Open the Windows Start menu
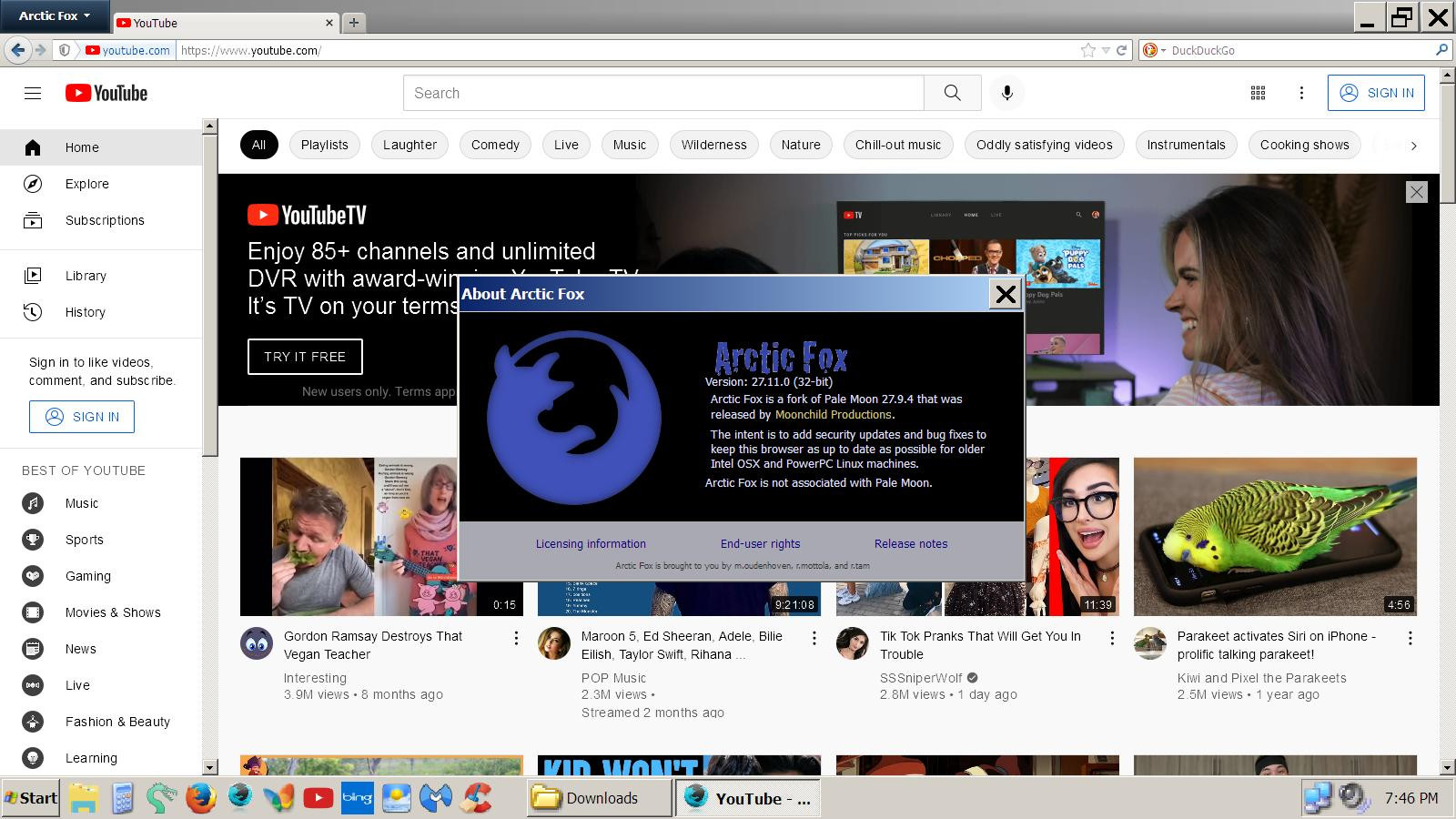 [x=31, y=798]
